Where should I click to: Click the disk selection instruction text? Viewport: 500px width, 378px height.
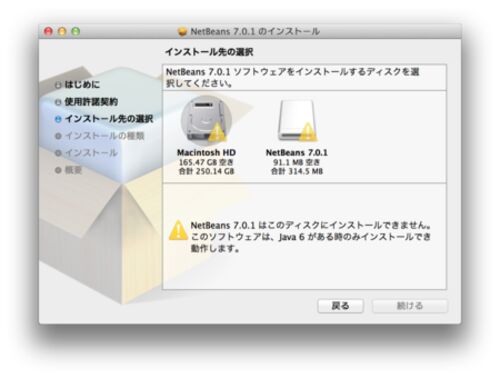tap(293, 77)
